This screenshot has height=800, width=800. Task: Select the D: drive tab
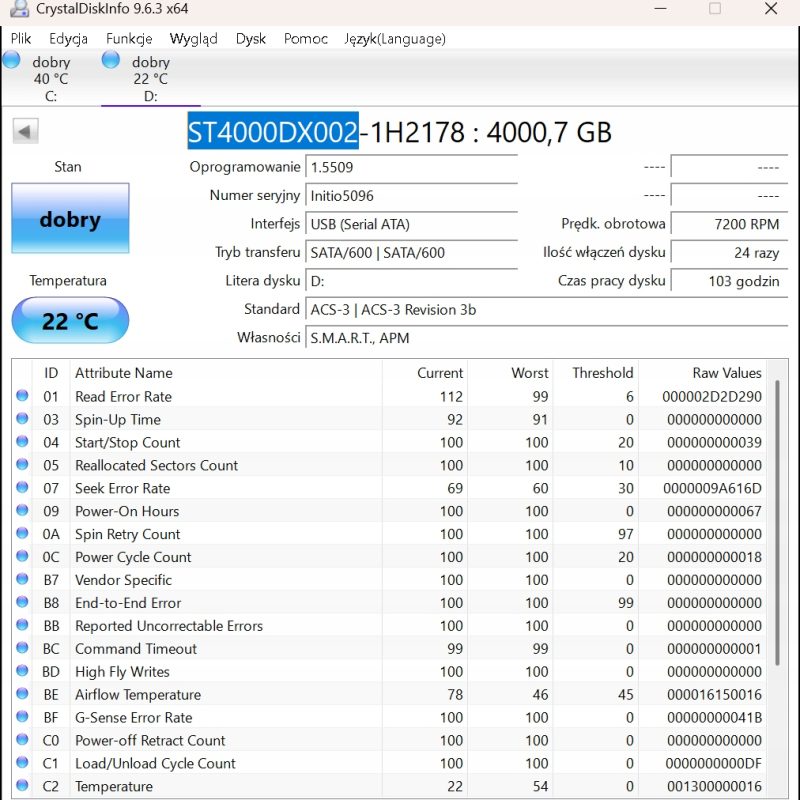(150, 79)
